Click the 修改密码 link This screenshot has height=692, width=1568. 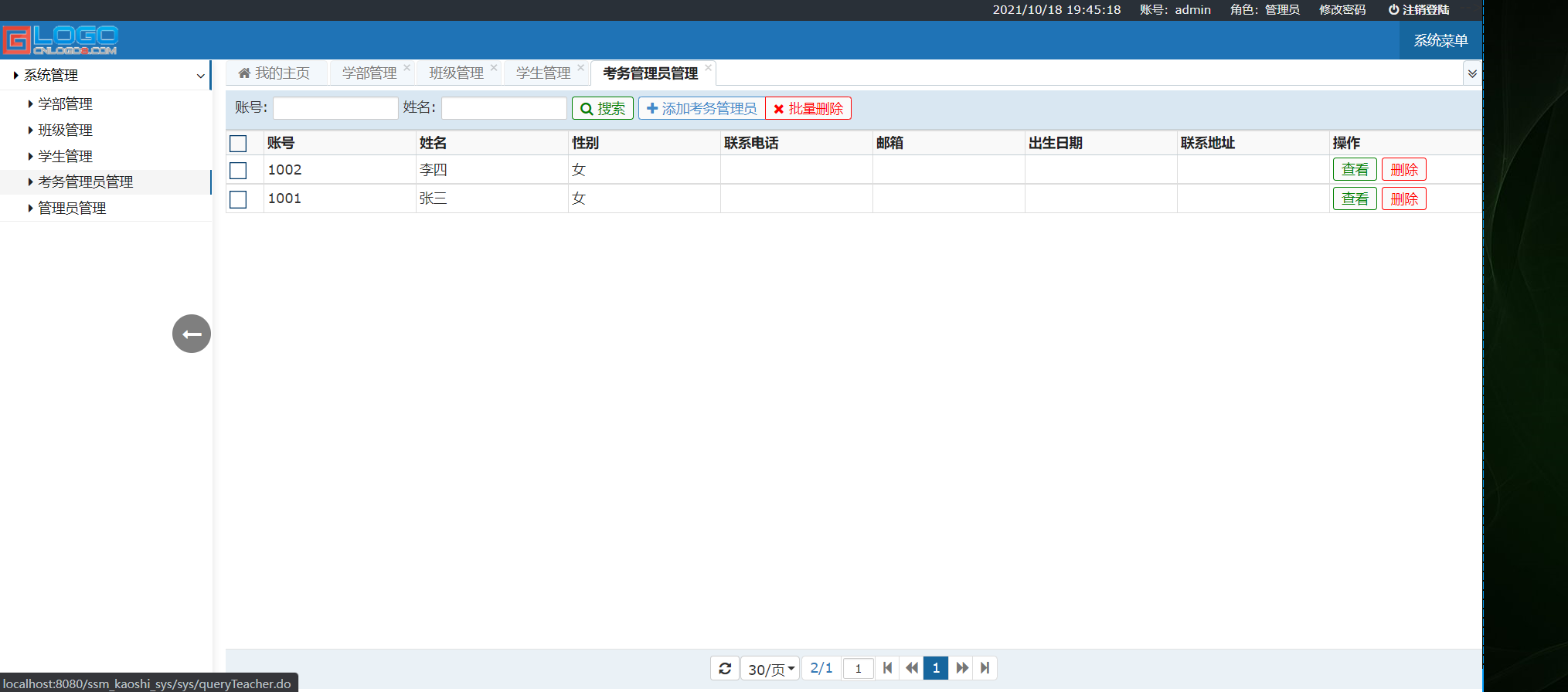tap(1342, 10)
